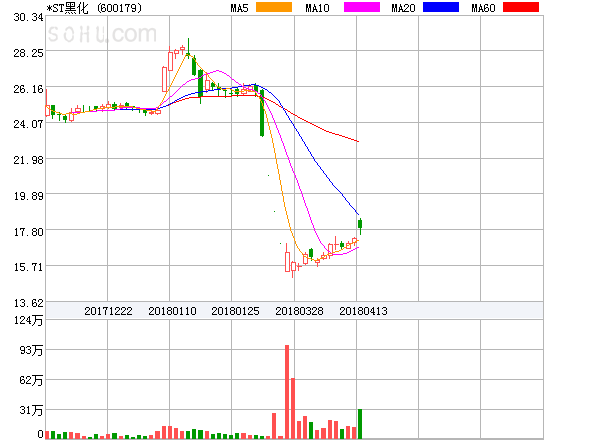
Task: Click the red MA60 legend swatch
Action: [x=521, y=7]
